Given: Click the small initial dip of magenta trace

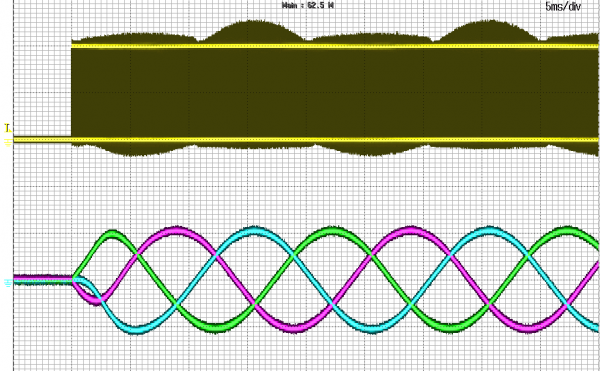Looking at the screenshot, I should [x=96, y=301].
